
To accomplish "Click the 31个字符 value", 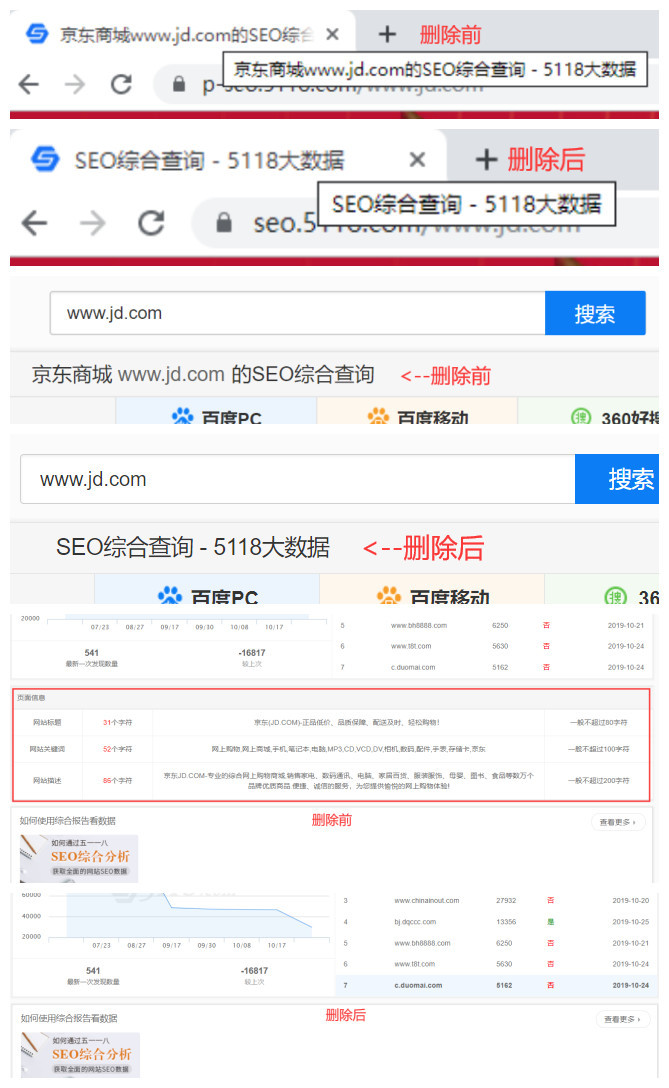I will click(x=117, y=722).
